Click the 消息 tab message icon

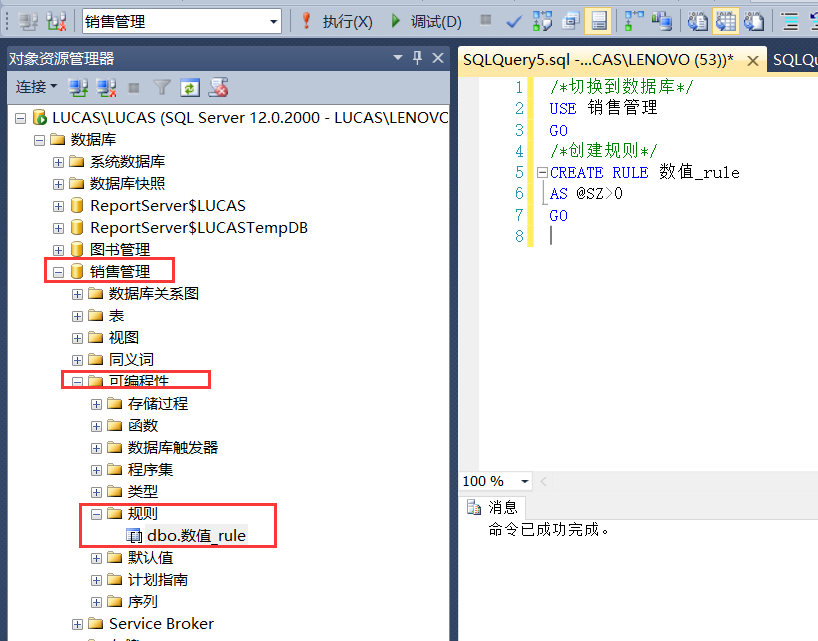[x=474, y=507]
